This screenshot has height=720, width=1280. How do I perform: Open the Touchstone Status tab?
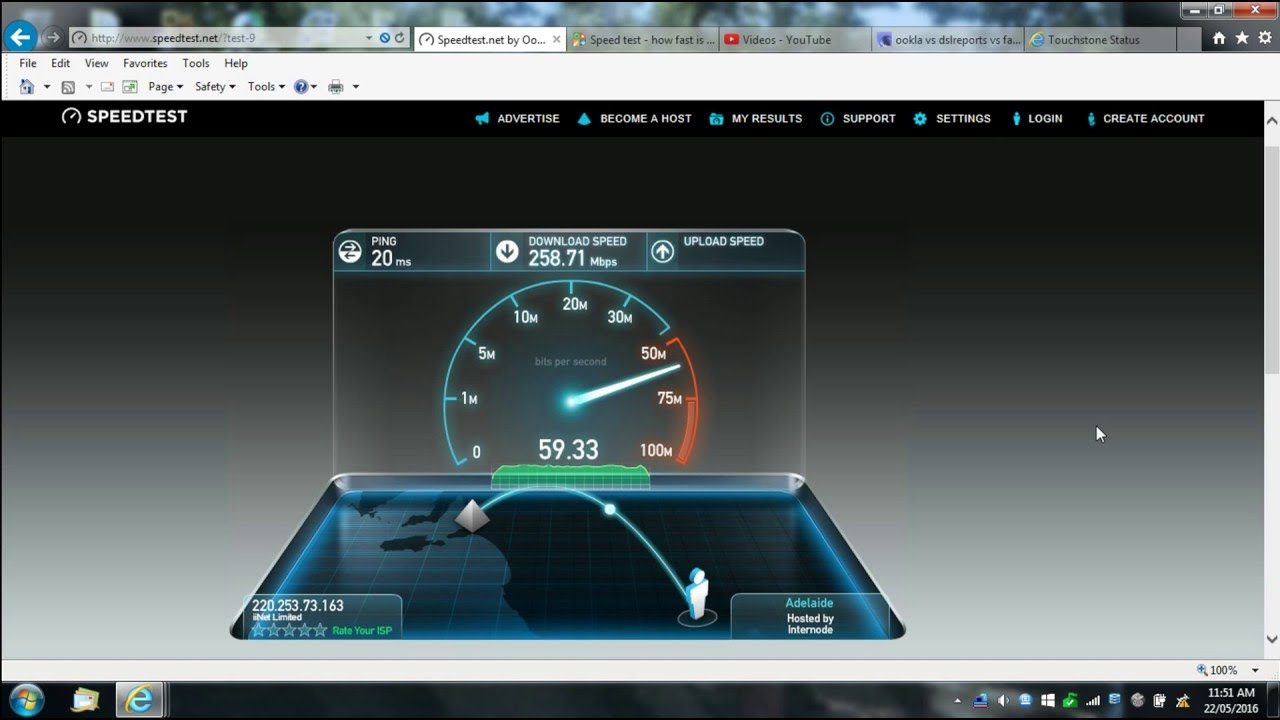[x=1100, y=40]
